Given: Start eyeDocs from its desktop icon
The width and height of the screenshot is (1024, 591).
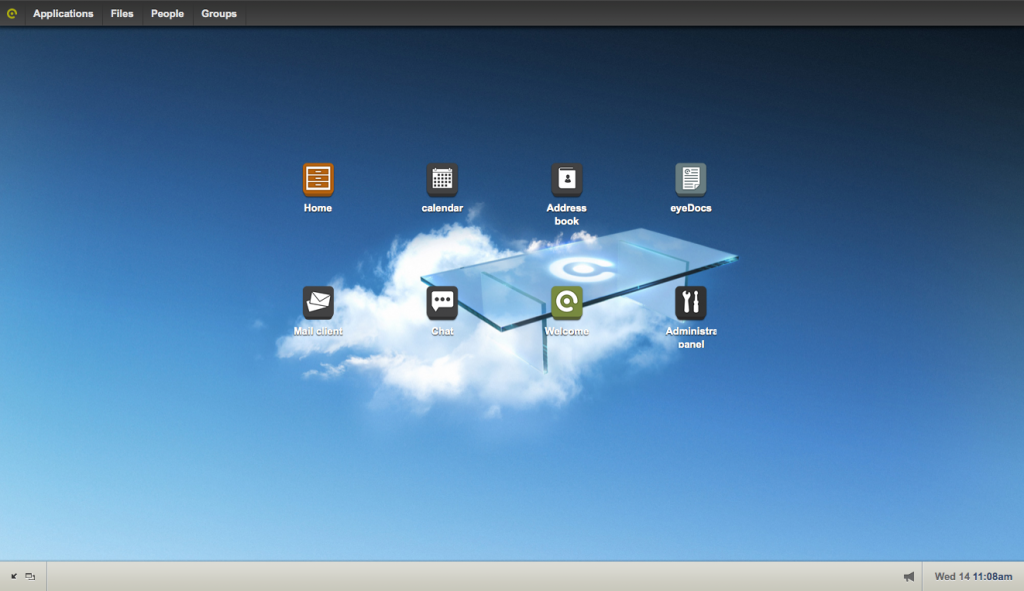Looking at the screenshot, I should click(690, 180).
